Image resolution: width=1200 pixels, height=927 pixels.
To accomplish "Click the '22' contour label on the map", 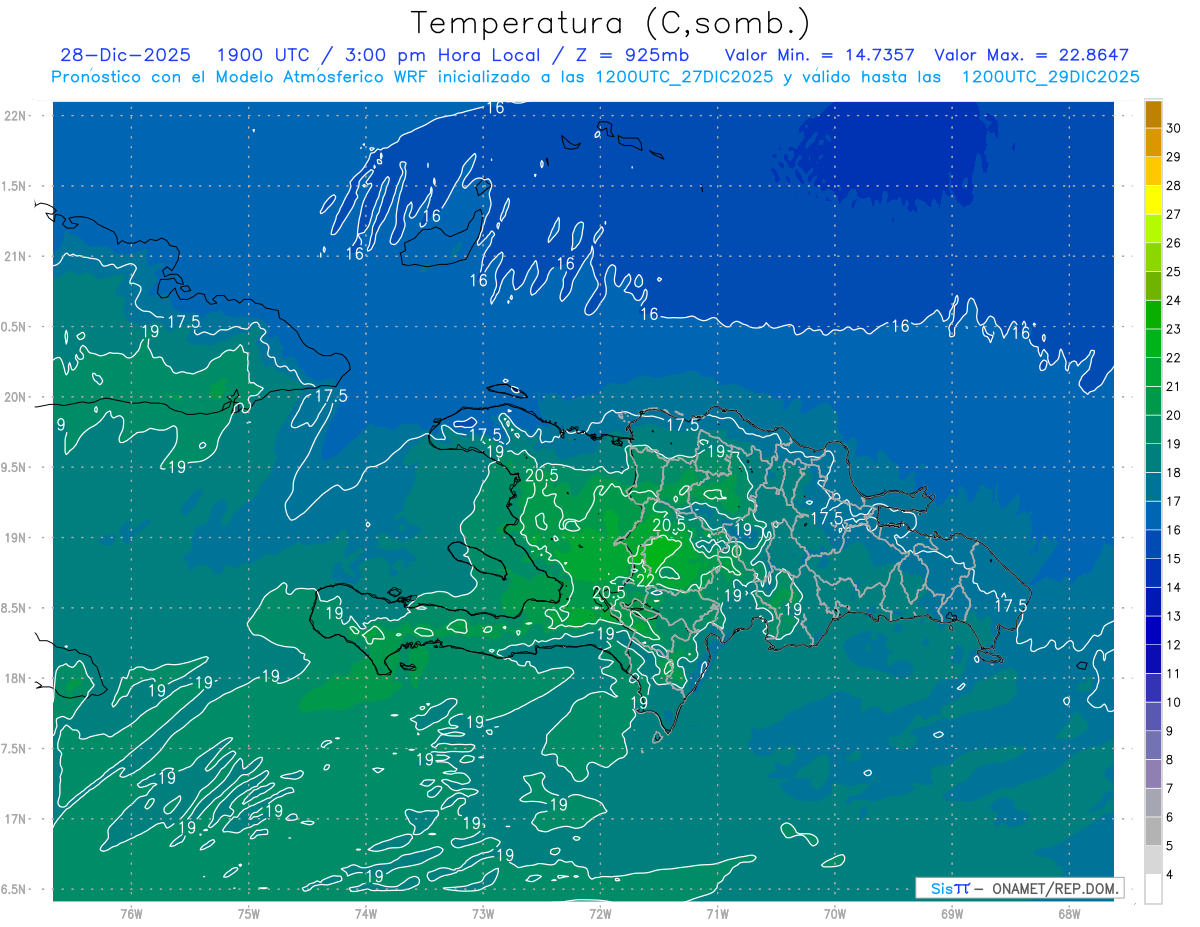I will coord(645,580).
